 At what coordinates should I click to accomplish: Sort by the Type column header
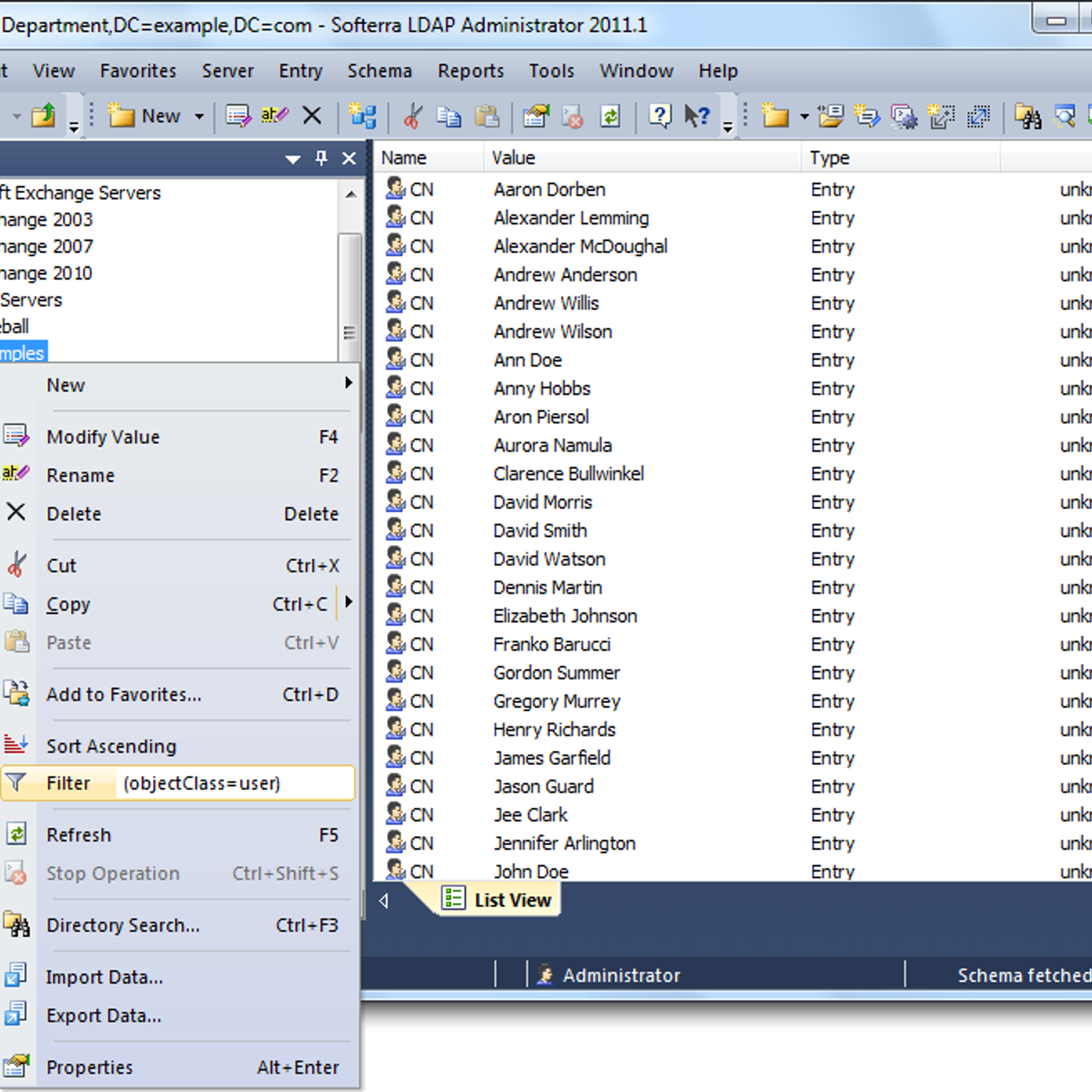tap(901, 158)
